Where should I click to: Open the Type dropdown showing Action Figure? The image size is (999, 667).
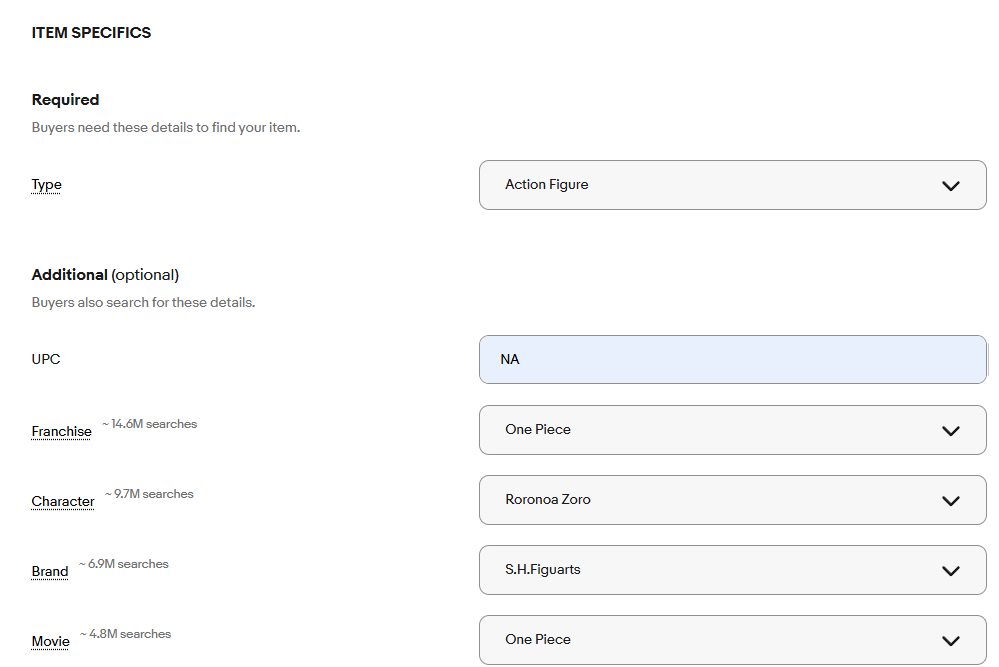(733, 185)
